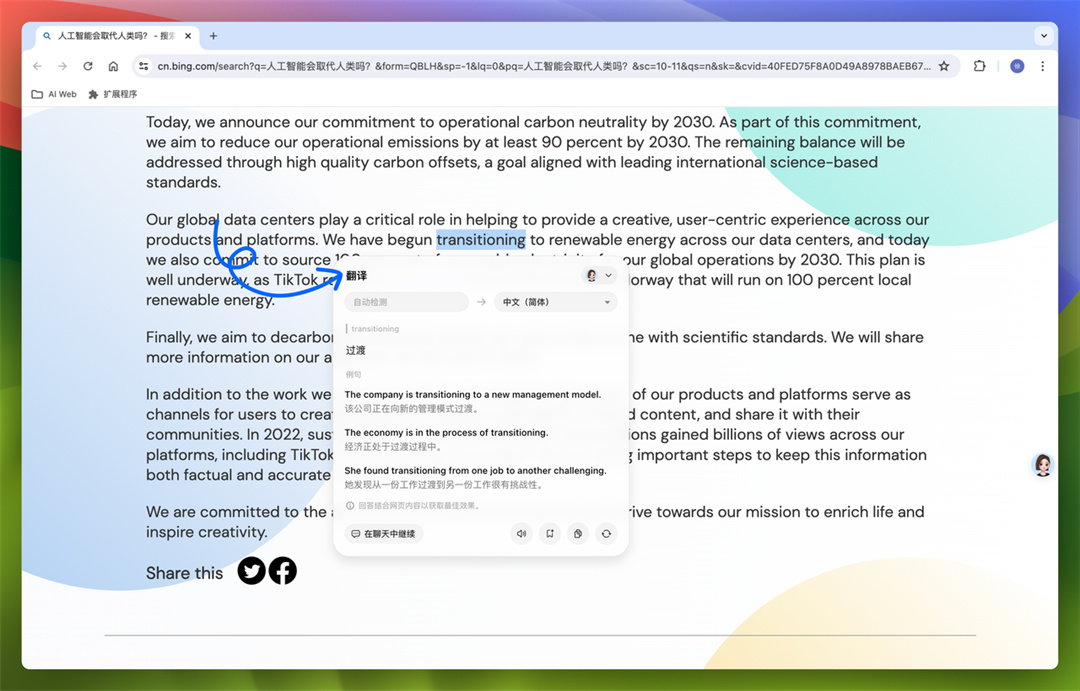Reload the current page
Viewport: 1080px width, 691px height.
tap(88, 66)
